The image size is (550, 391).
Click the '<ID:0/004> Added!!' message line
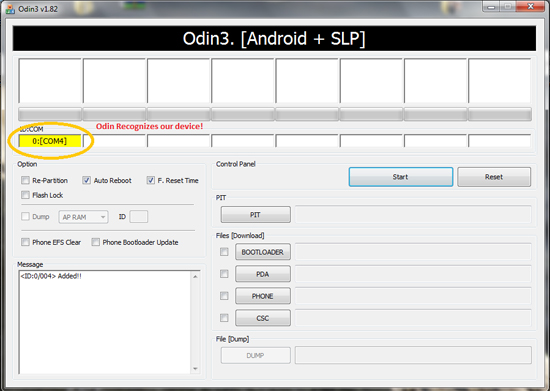click(51, 276)
